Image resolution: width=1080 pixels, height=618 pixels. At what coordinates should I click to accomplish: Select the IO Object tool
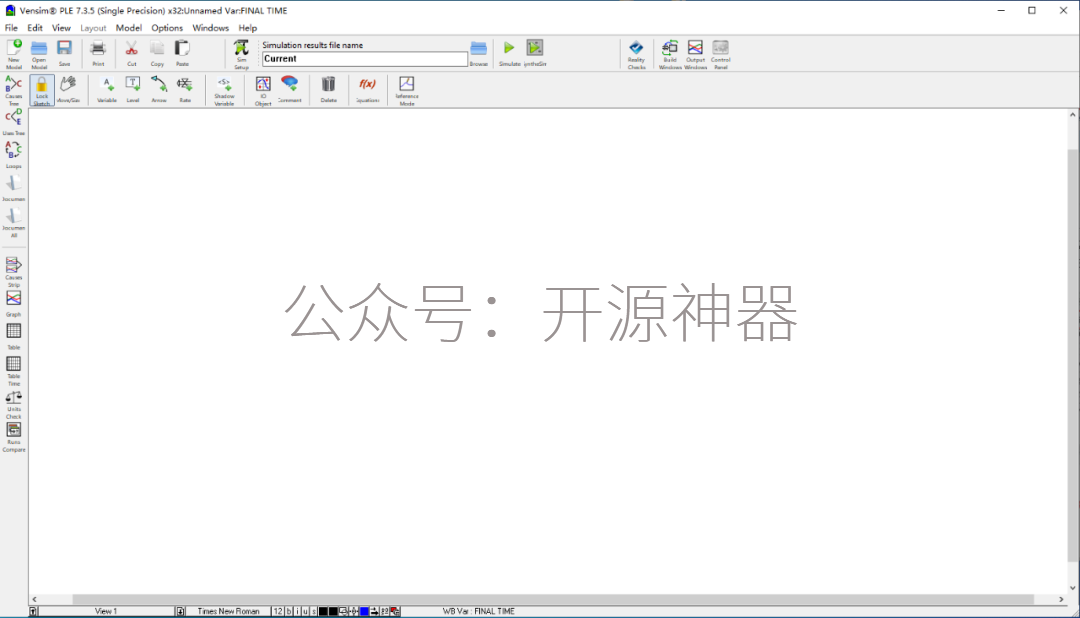tap(263, 90)
